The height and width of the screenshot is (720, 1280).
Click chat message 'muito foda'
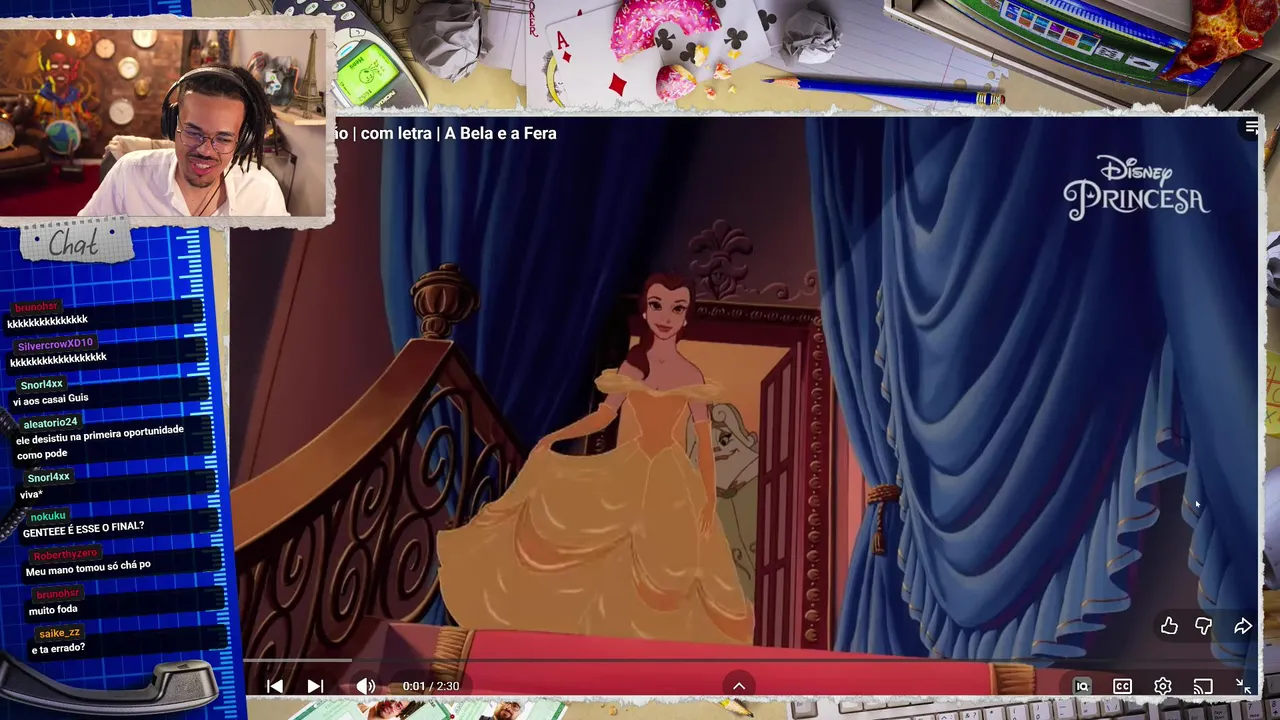[x=53, y=609]
